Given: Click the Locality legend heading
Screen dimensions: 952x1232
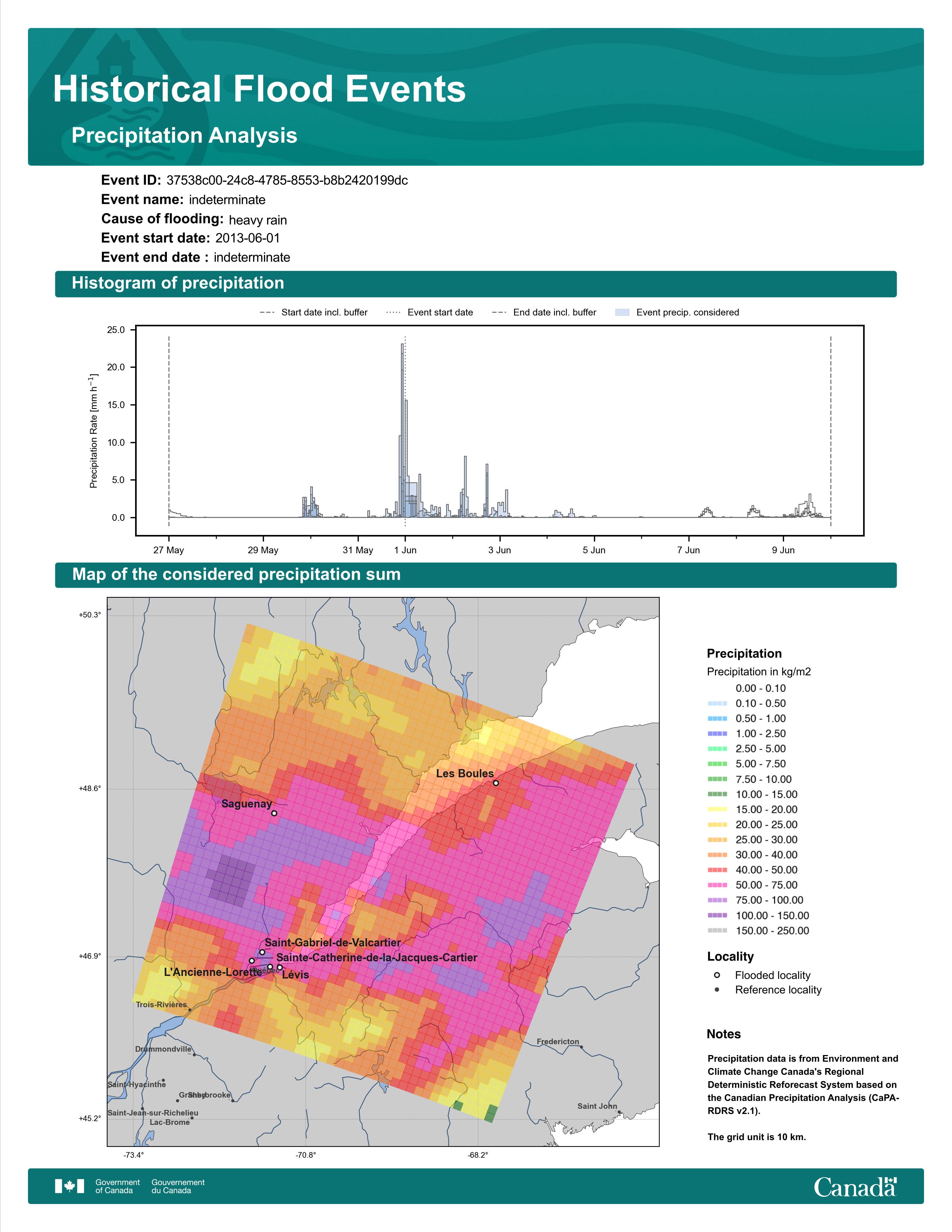Looking at the screenshot, I should [x=730, y=957].
